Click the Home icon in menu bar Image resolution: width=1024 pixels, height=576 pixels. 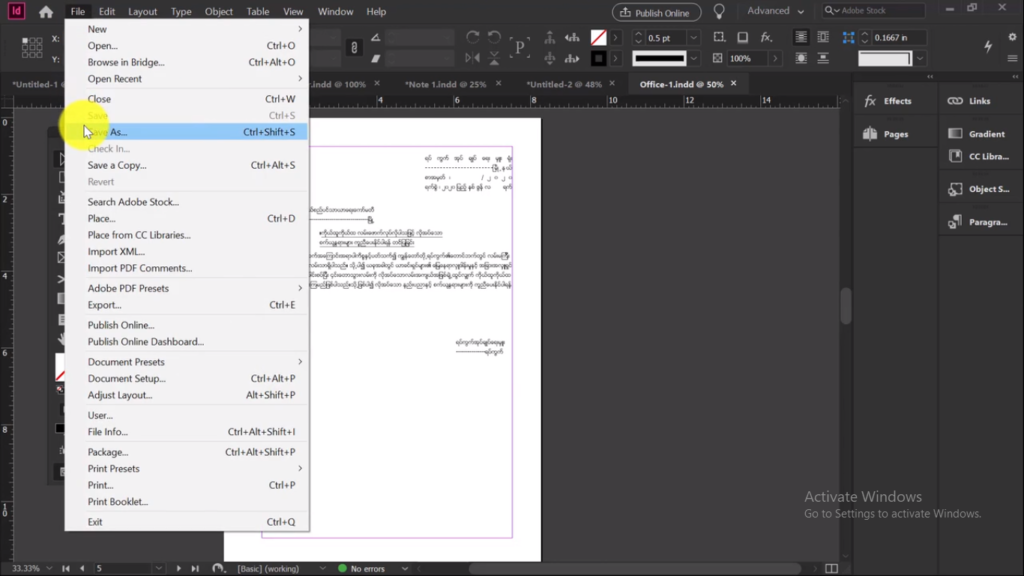tap(46, 12)
